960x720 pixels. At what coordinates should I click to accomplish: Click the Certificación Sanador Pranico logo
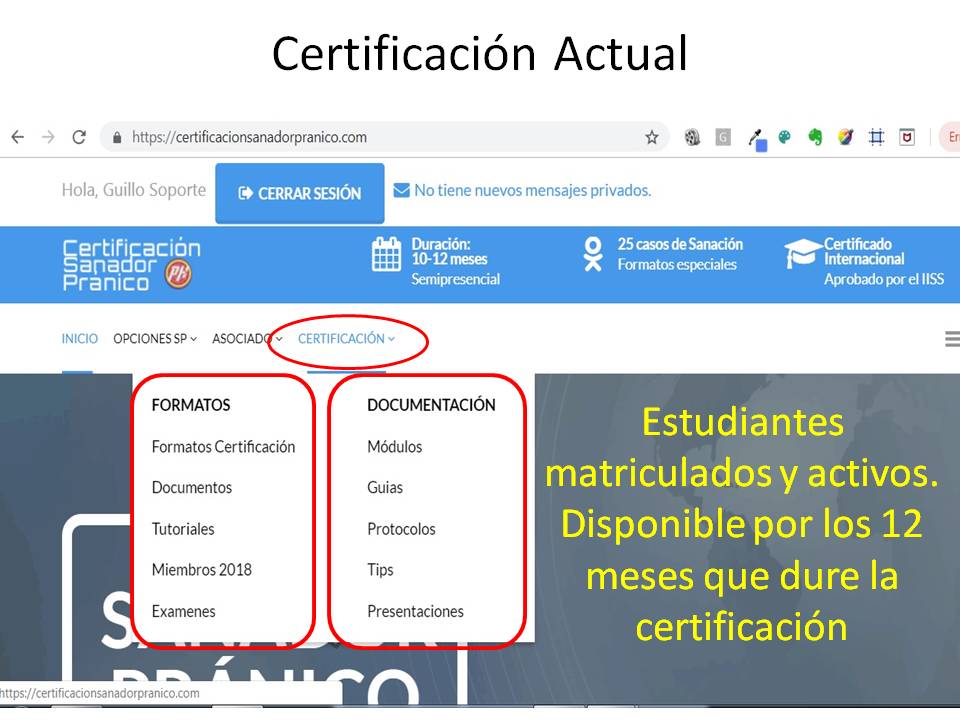click(131, 265)
